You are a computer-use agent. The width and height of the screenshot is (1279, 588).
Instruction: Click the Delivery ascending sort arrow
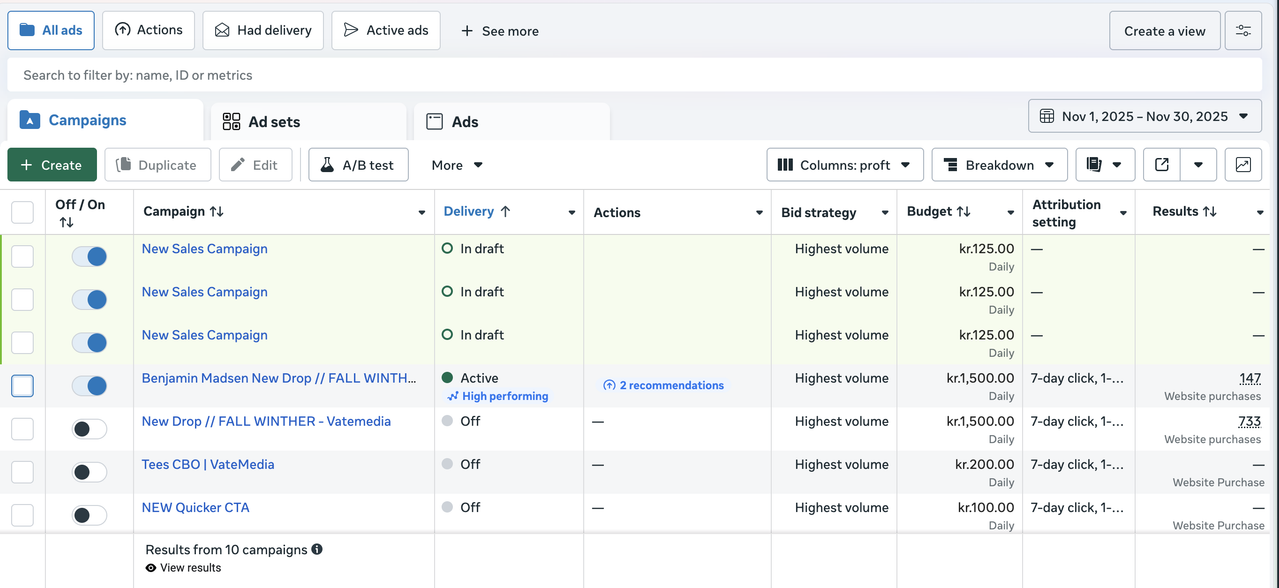point(505,212)
